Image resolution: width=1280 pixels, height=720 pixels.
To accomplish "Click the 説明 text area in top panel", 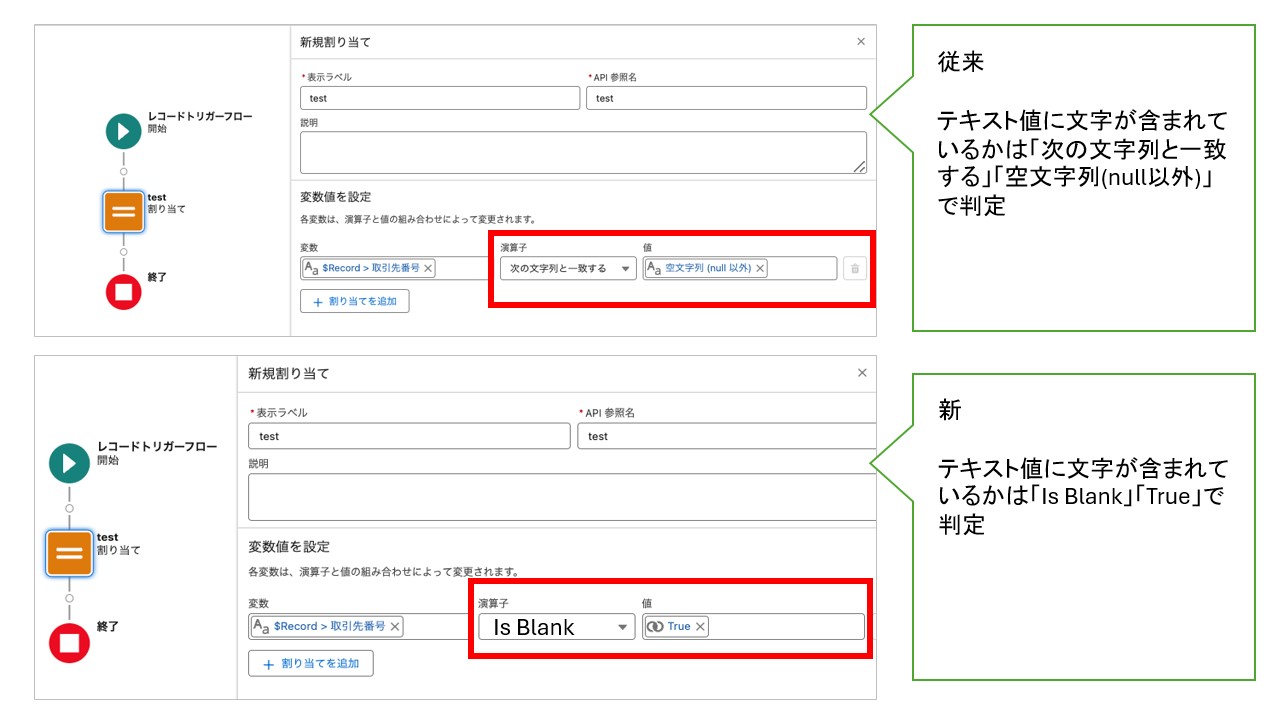I will pos(583,152).
